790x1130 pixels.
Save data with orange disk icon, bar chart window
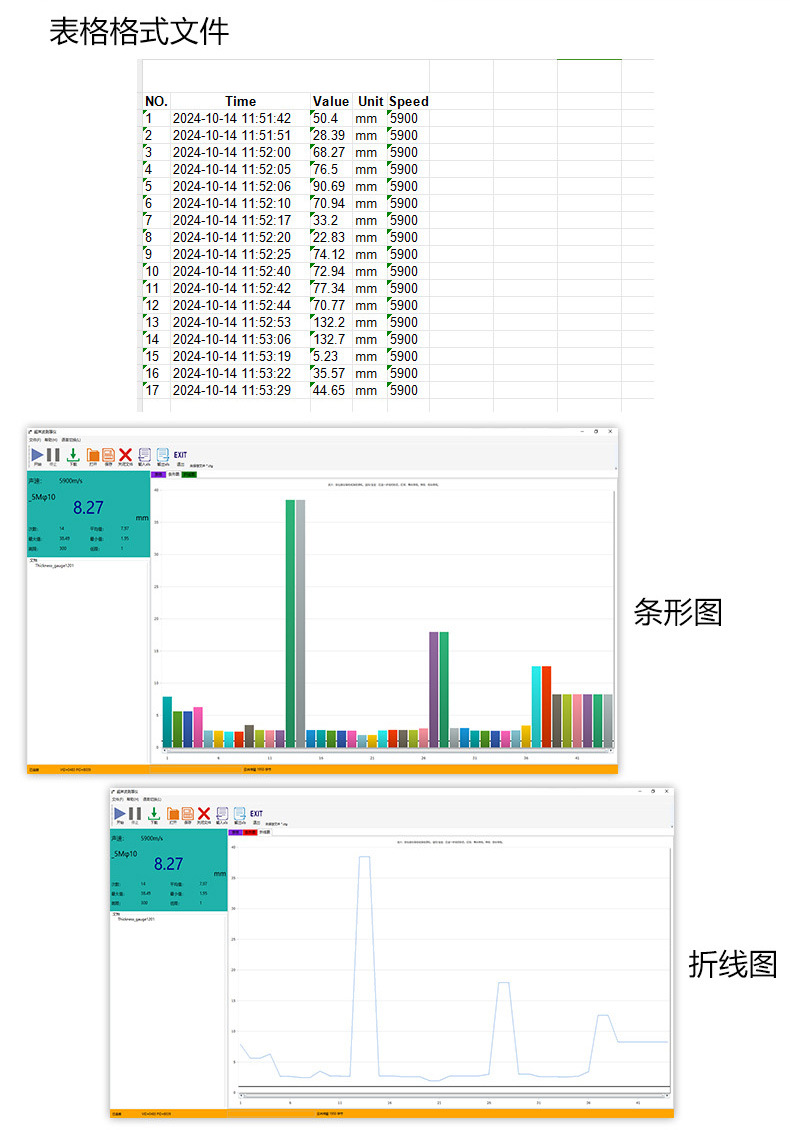coord(108,455)
